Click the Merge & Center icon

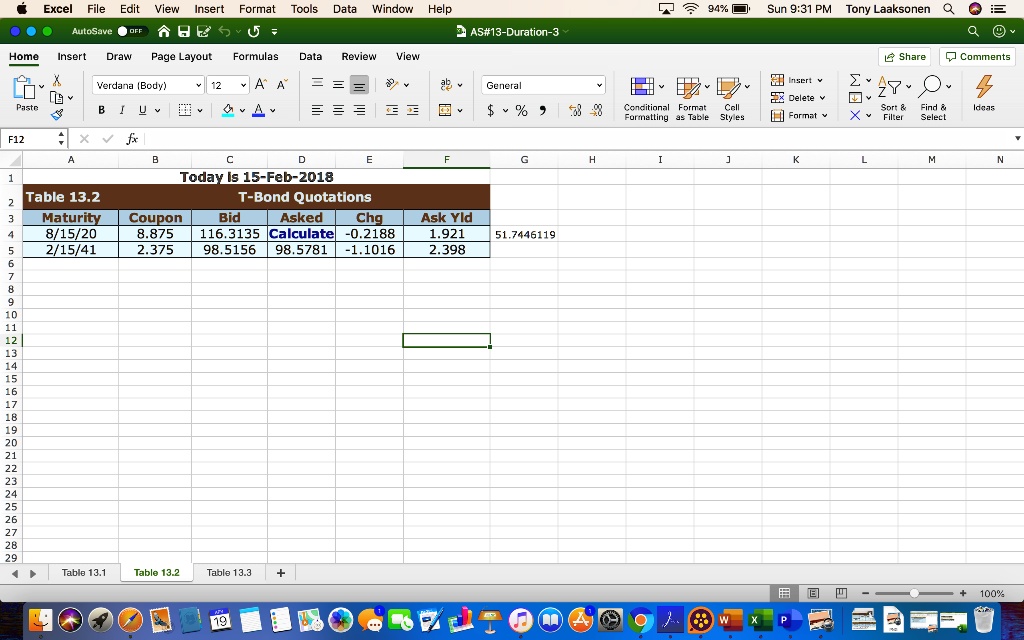click(445, 110)
